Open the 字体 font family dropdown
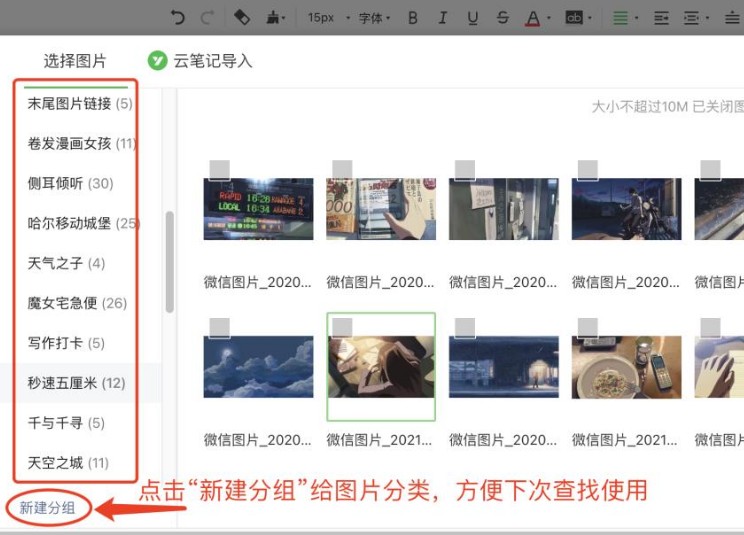This screenshot has width=744, height=535. [374, 18]
